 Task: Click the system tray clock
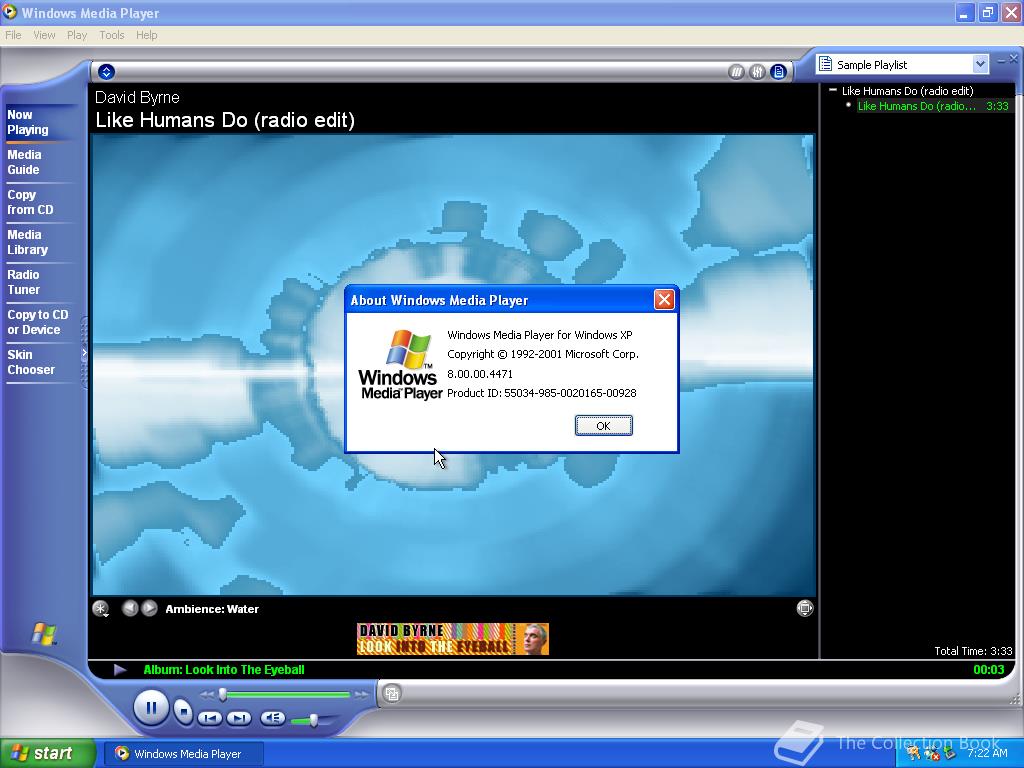[x=987, y=753]
